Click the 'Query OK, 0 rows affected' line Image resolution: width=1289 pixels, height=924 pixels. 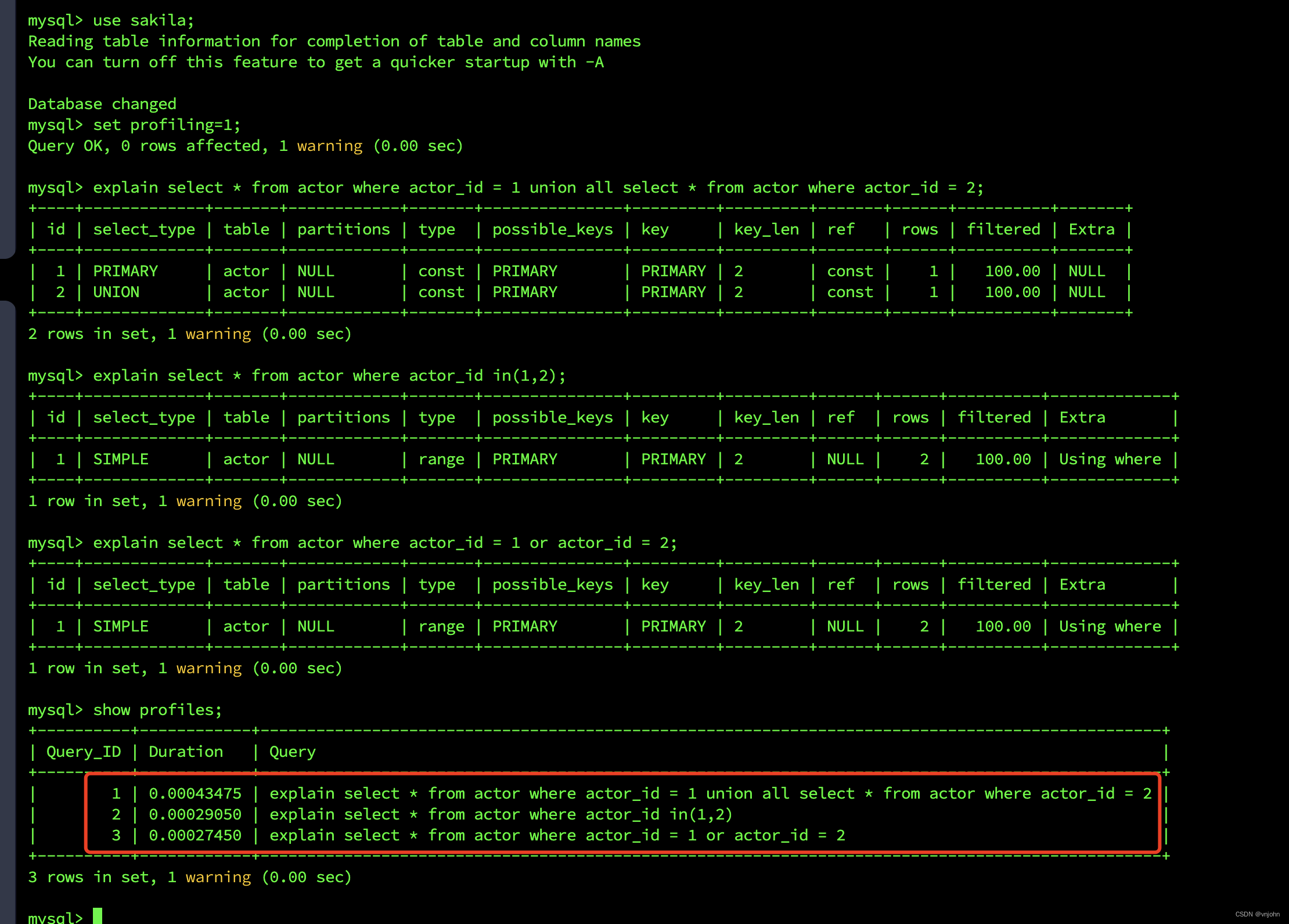[x=246, y=146]
